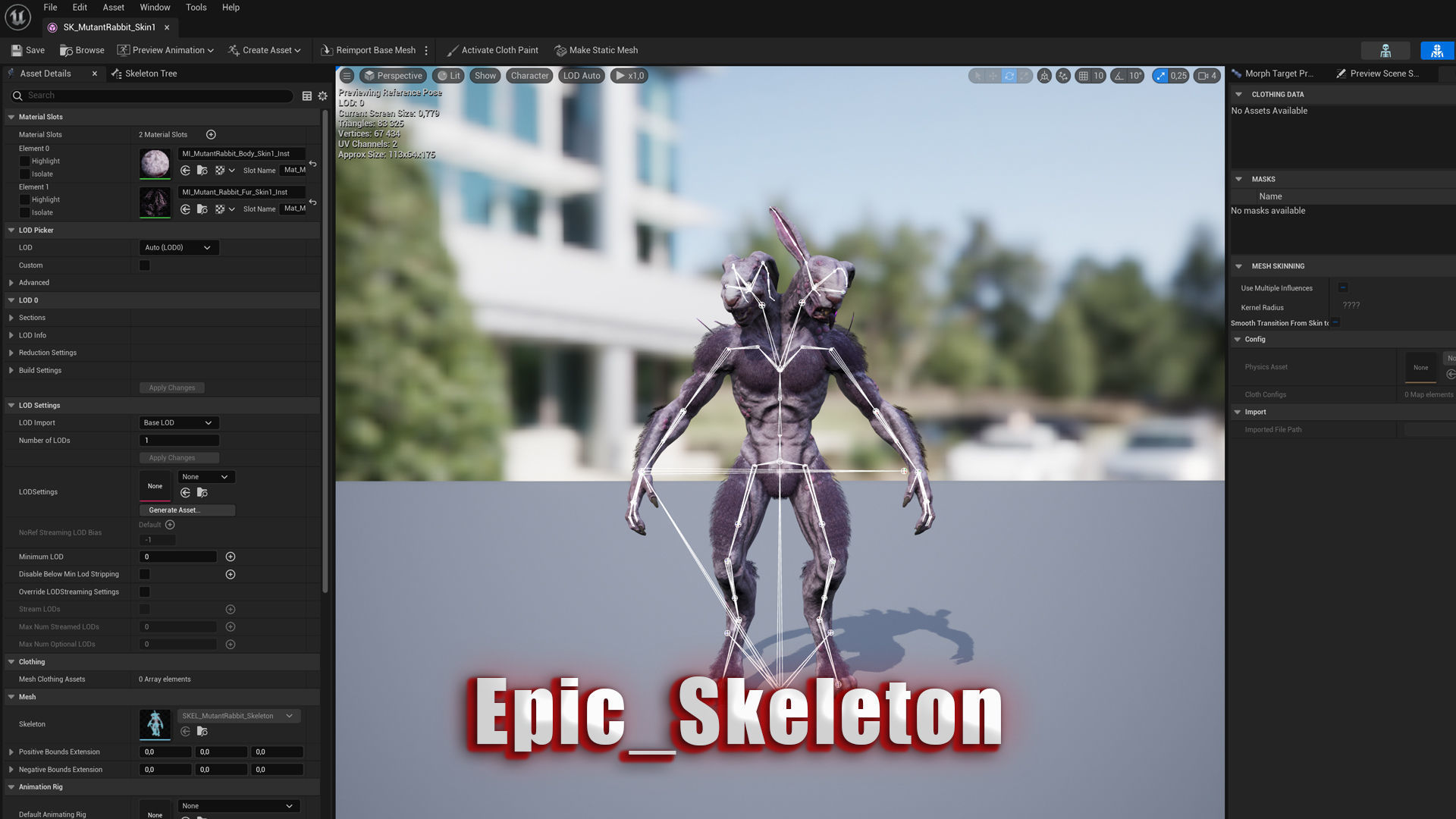Expand the Advanced section

pyautogui.click(x=11, y=283)
